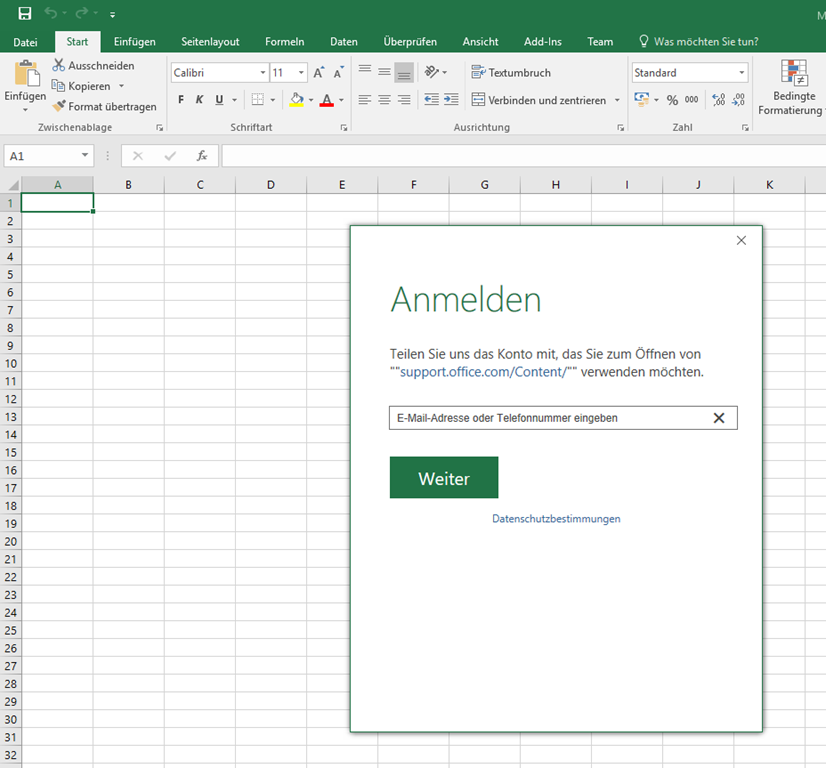
Task: Increase font size with the large A icon
Action: [x=318, y=73]
